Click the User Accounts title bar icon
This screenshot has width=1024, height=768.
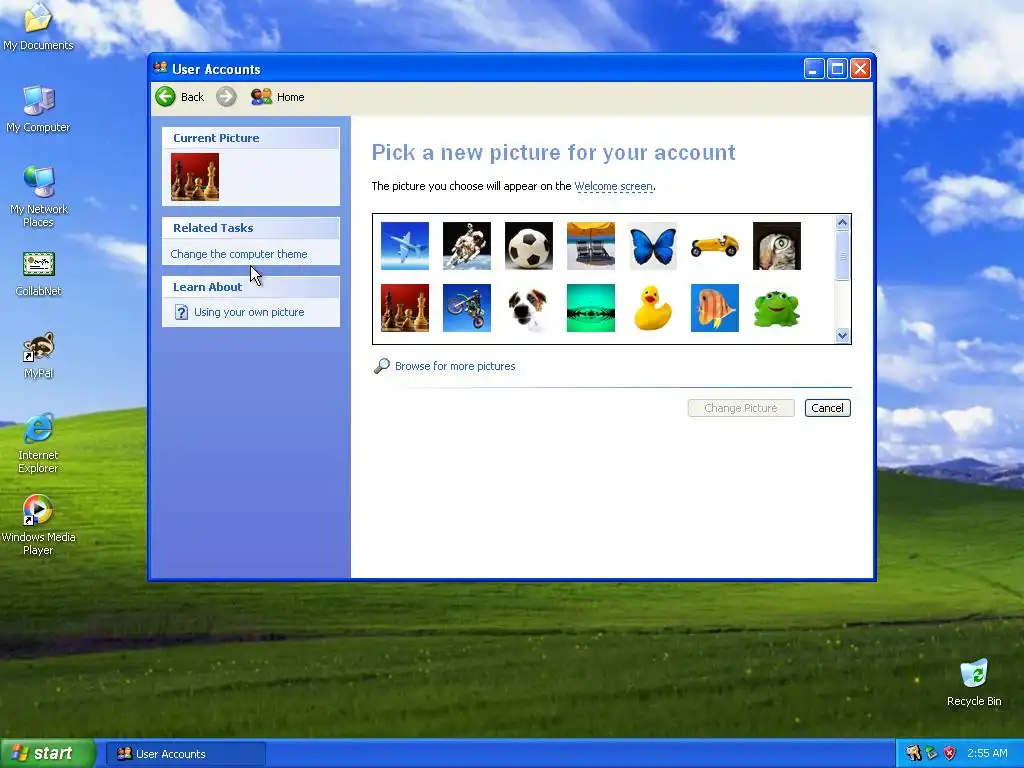161,68
